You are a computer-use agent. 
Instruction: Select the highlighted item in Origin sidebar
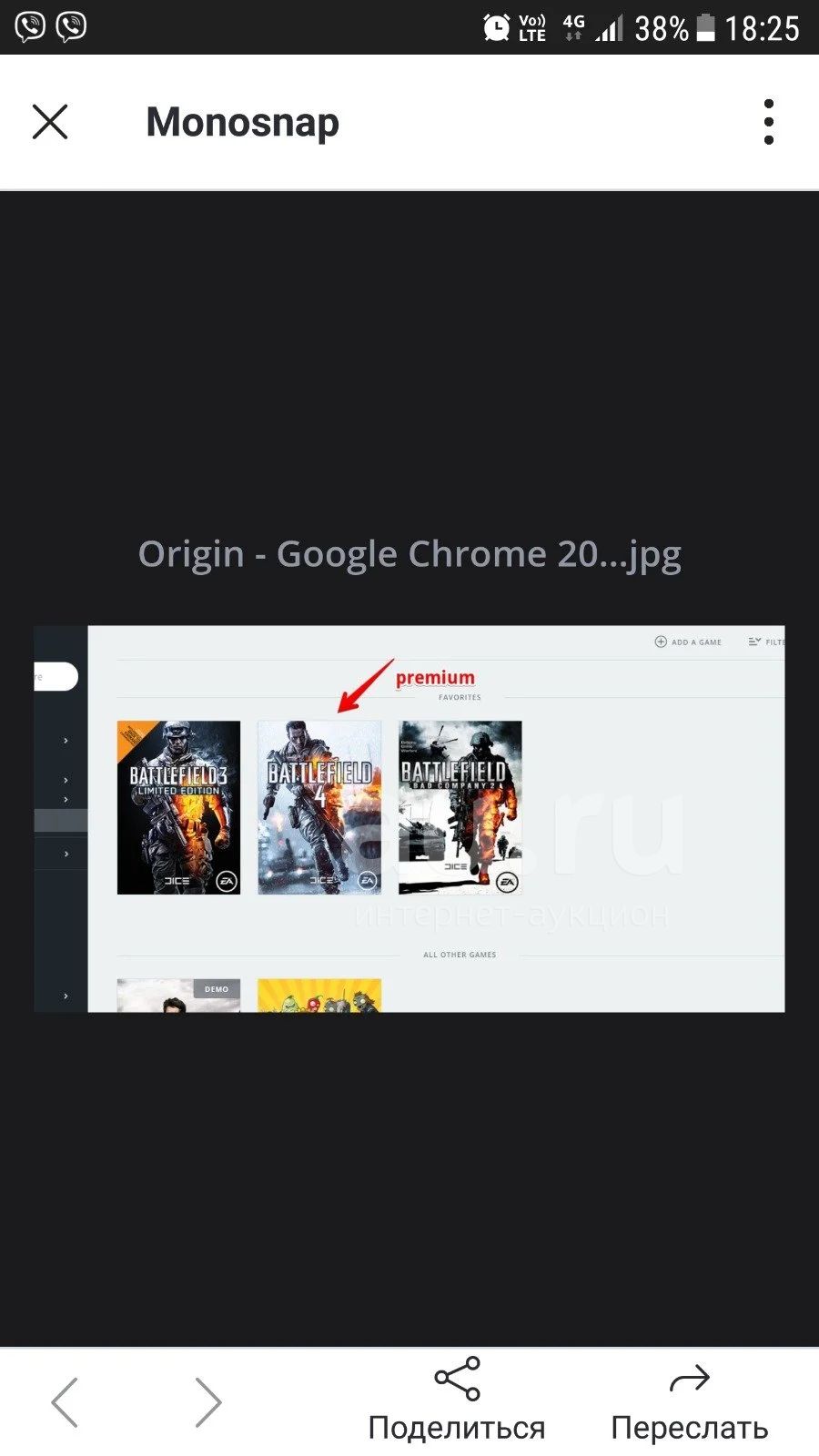[61, 820]
